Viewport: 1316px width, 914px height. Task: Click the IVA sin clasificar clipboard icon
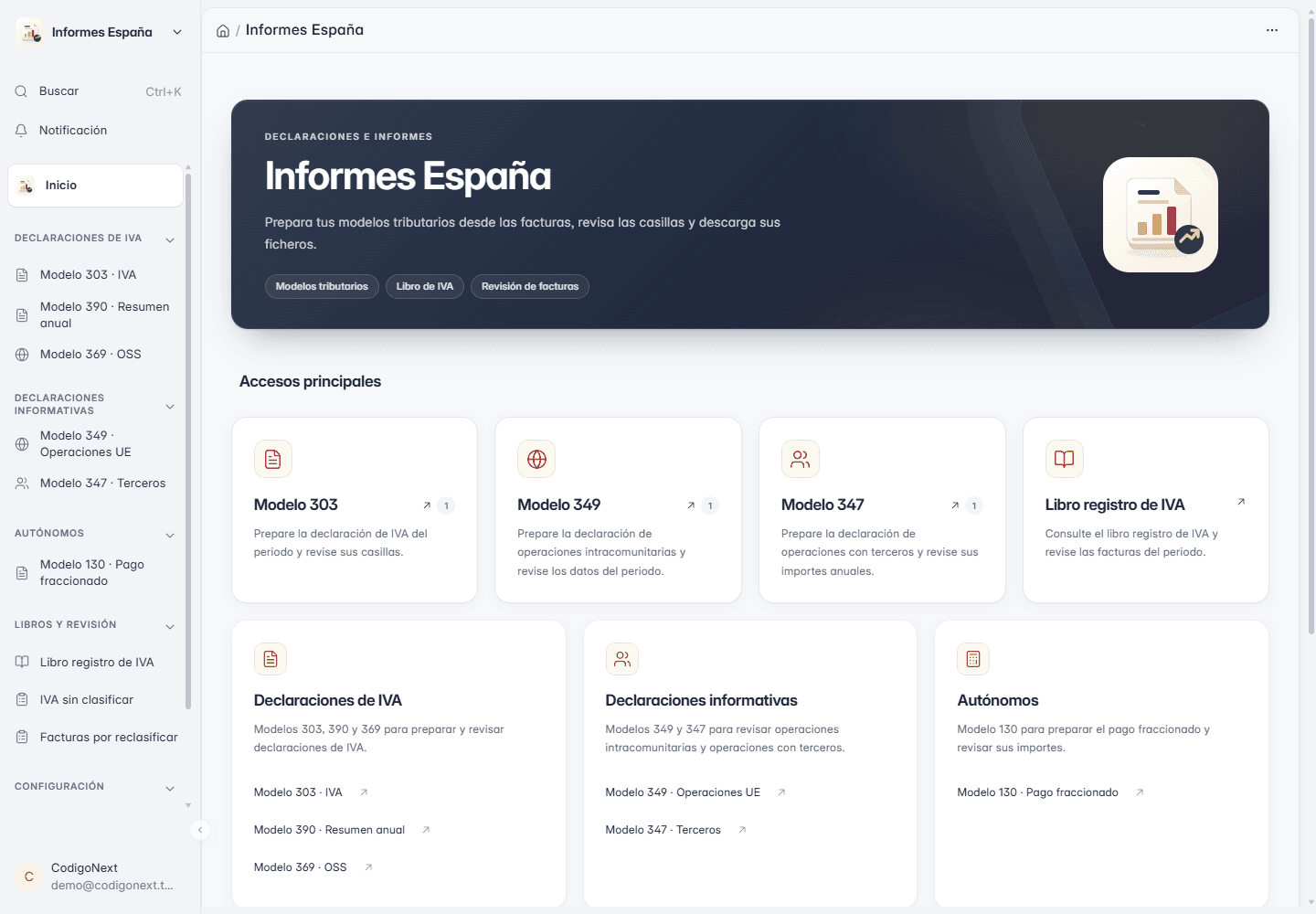click(22, 700)
